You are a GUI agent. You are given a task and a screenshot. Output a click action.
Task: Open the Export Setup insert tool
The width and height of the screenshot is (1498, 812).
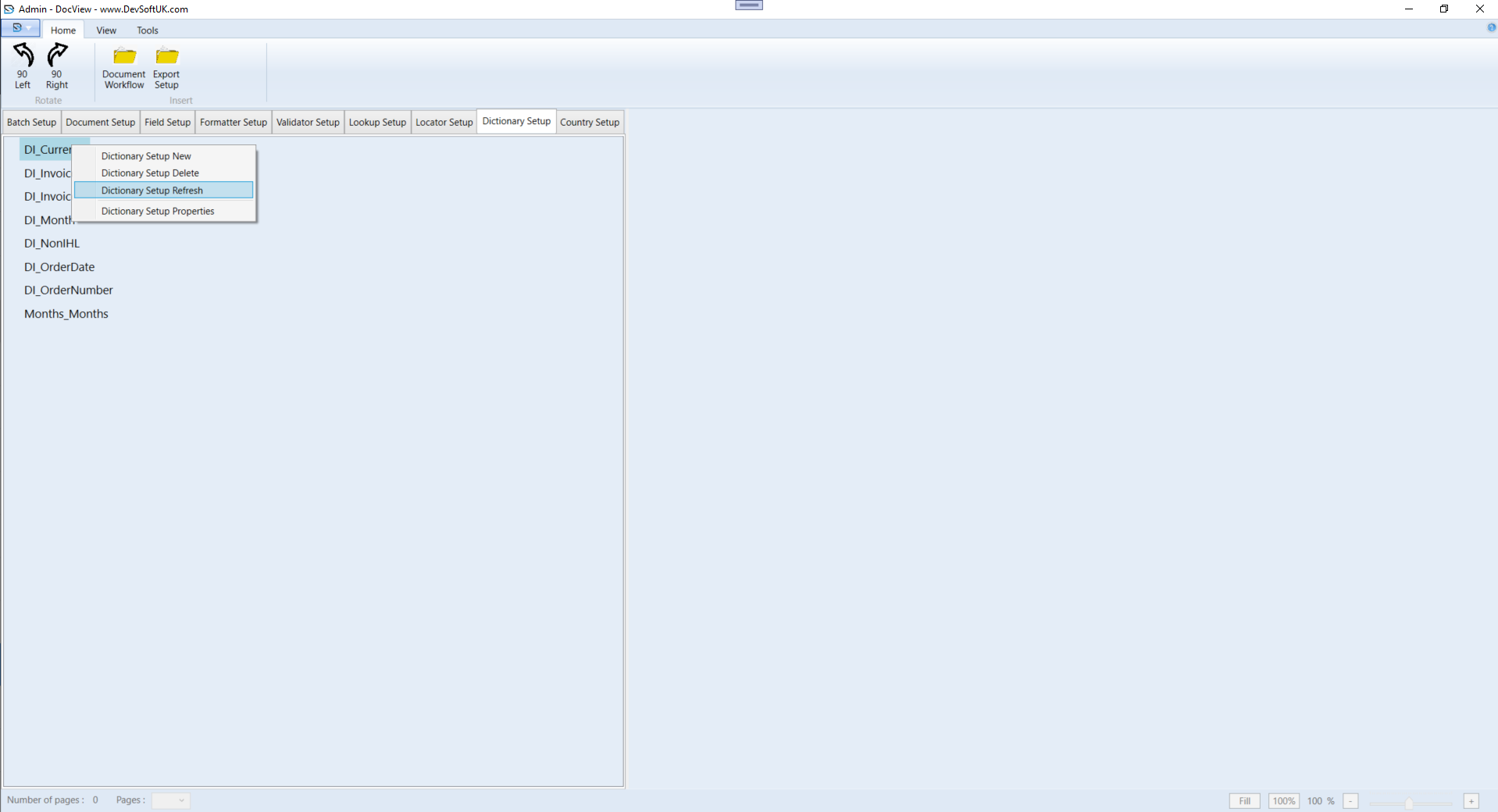click(x=166, y=66)
